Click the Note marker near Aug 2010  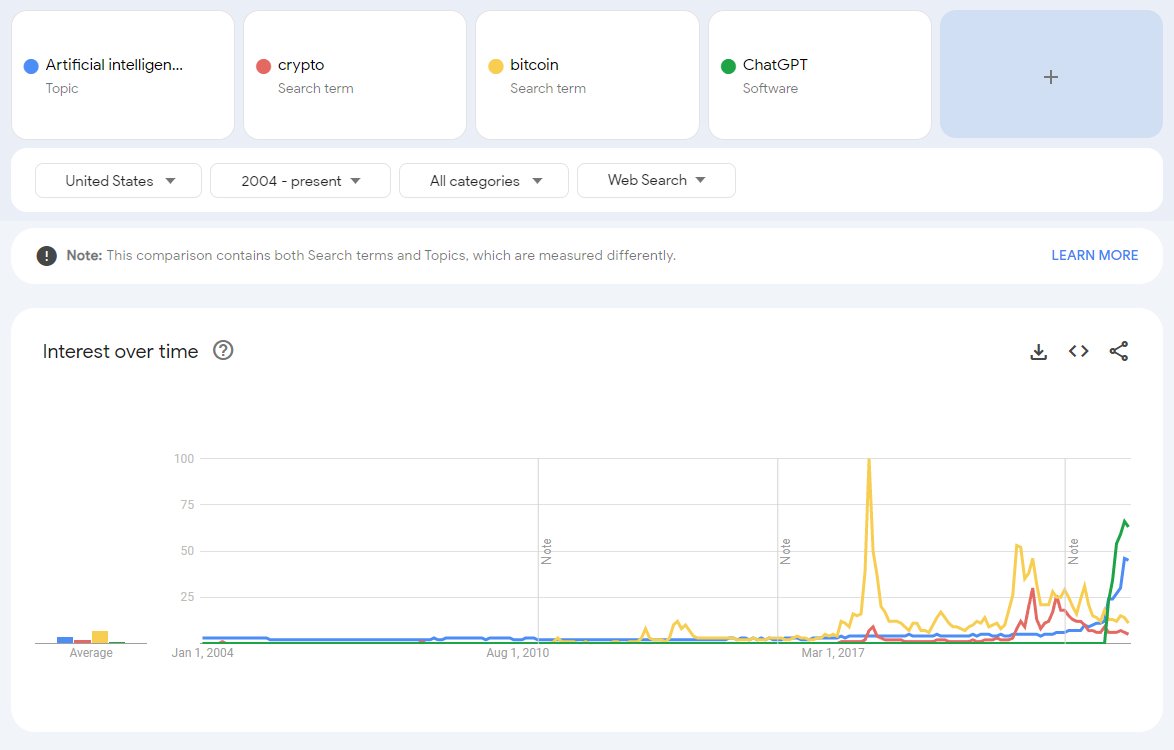pyautogui.click(x=547, y=552)
